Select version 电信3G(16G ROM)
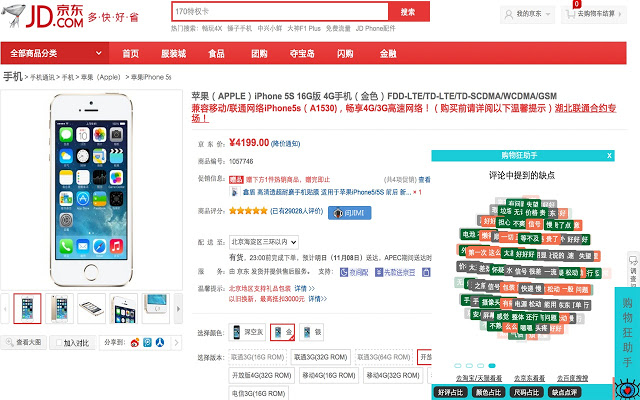This screenshot has width=640, height=400. pos(258,393)
